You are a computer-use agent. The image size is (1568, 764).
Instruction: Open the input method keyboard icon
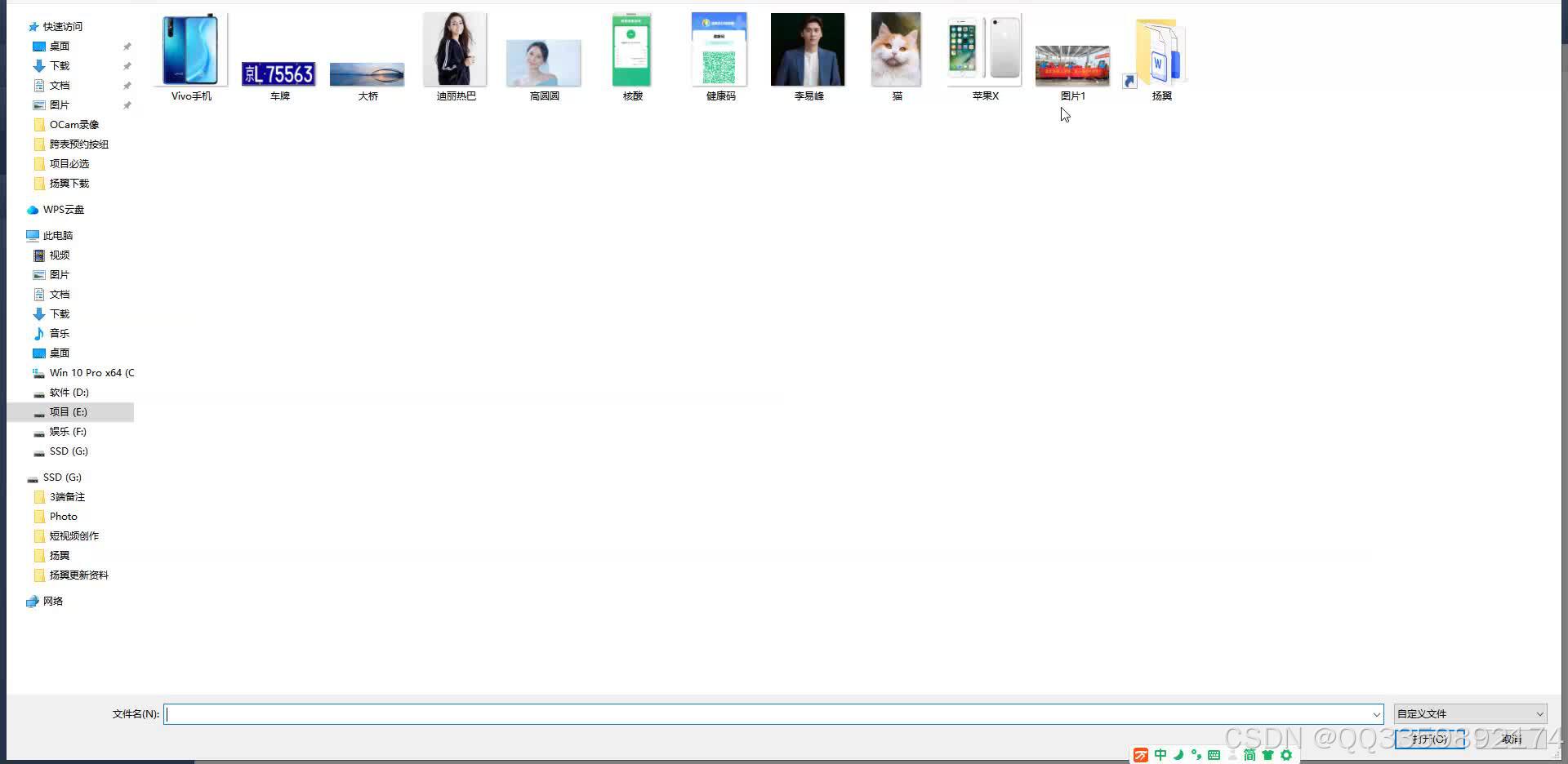click(1214, 755)
